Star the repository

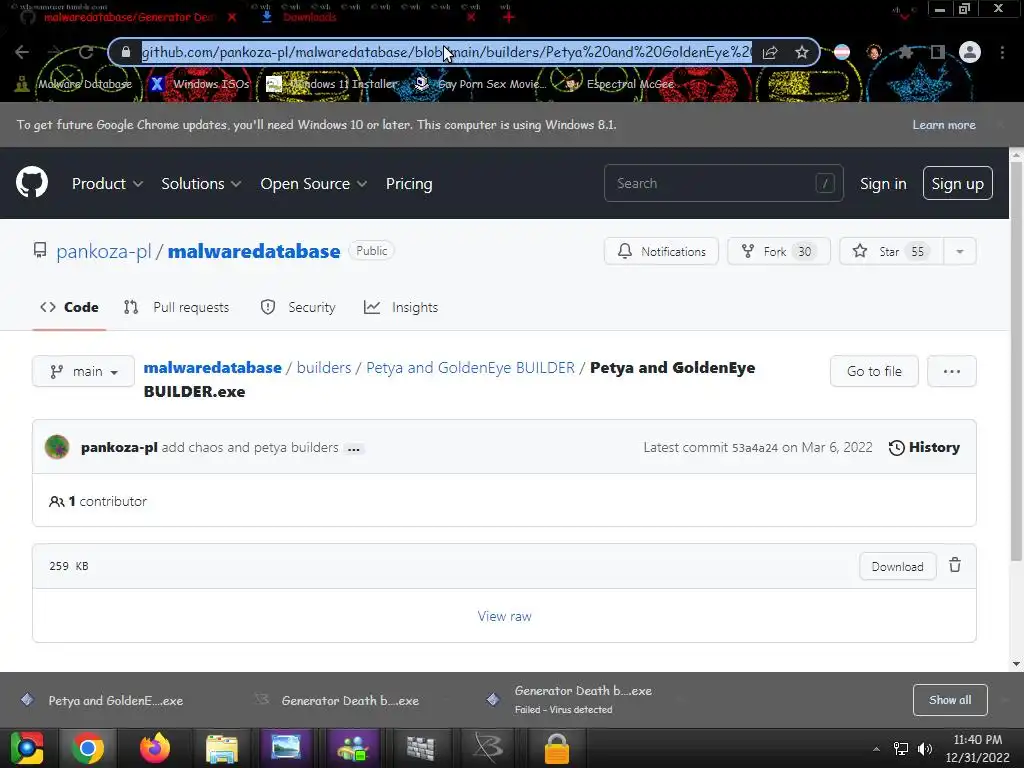click(x=891, y=251)
